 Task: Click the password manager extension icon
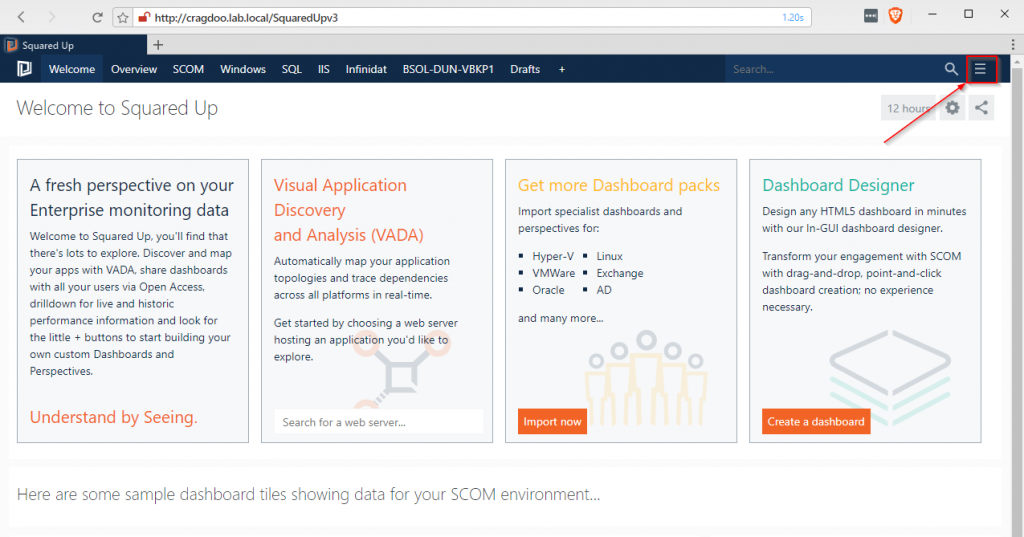click(x=871, y=16)
